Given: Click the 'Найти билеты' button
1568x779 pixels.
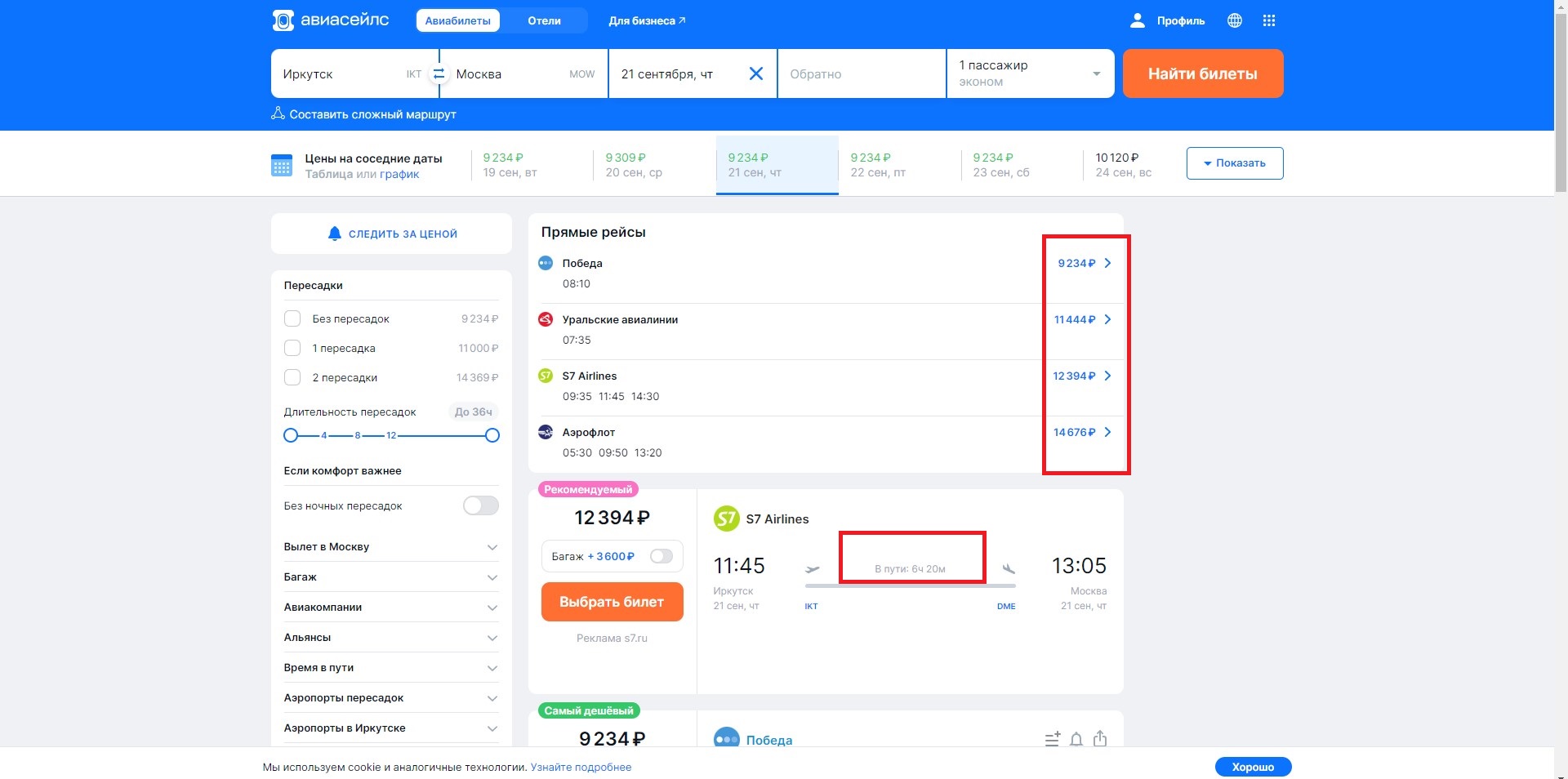Looking at the screenshot, I should 1203,73.
